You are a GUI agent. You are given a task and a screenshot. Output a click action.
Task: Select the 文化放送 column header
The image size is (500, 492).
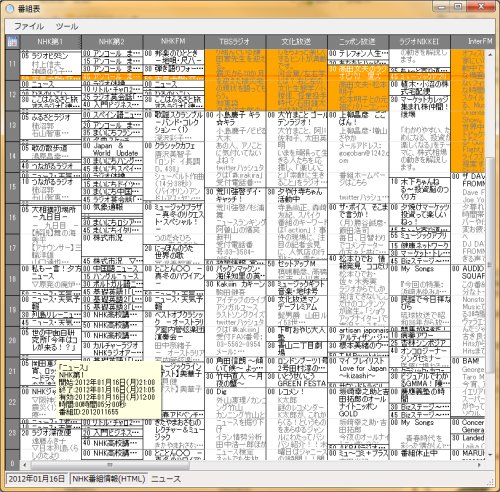297,42
